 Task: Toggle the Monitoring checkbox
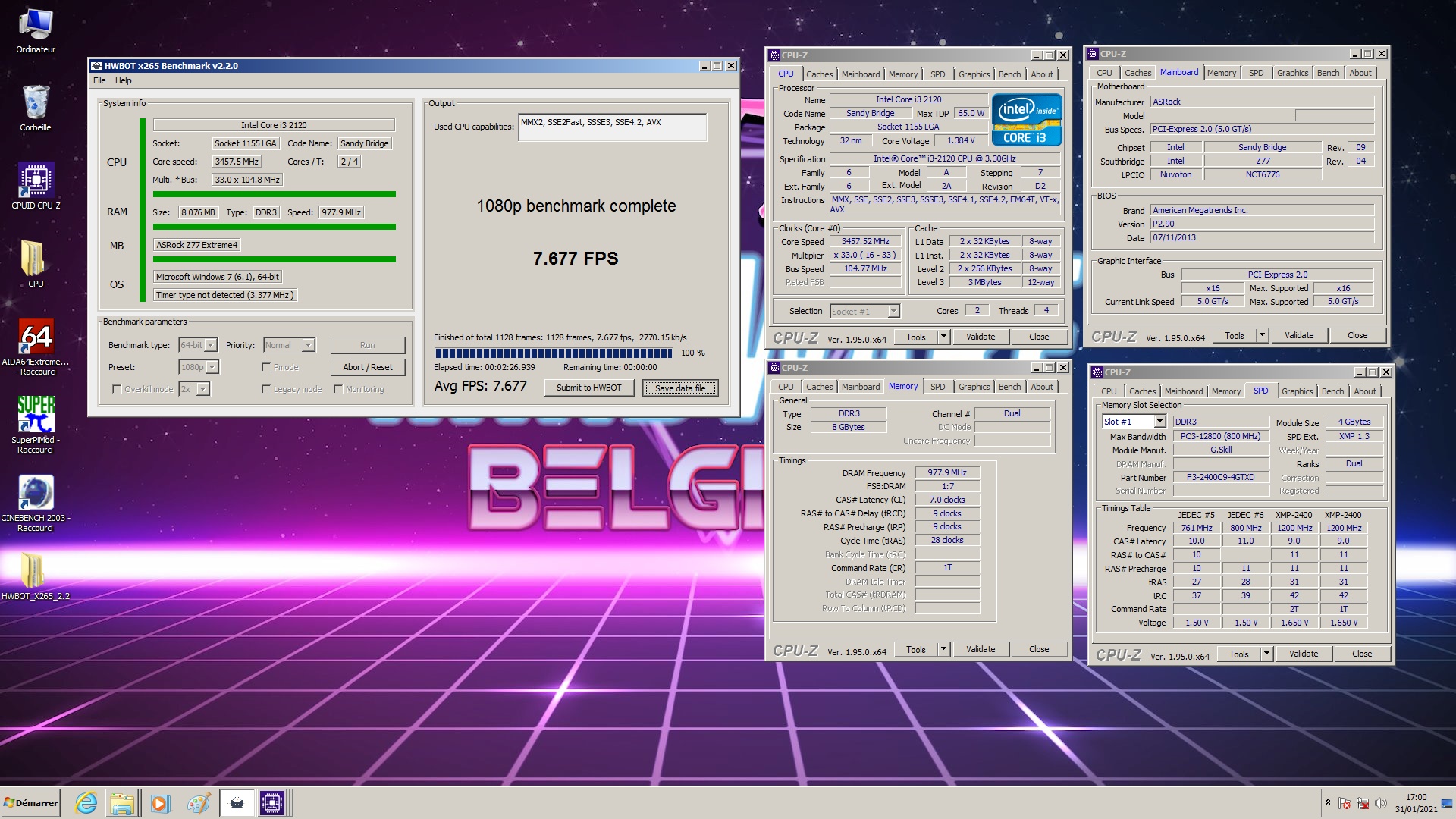tap(338, 389)
